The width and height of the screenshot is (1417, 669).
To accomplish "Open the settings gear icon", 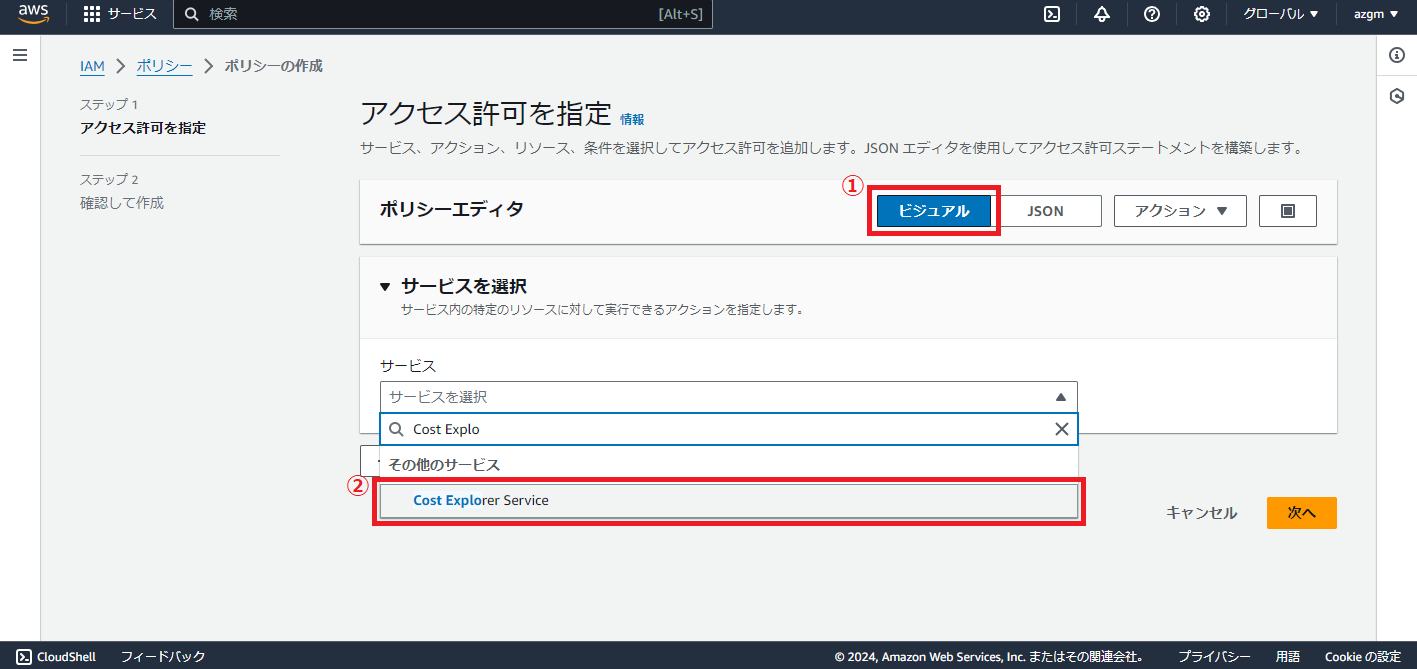I will click(x=1201, y=14).
